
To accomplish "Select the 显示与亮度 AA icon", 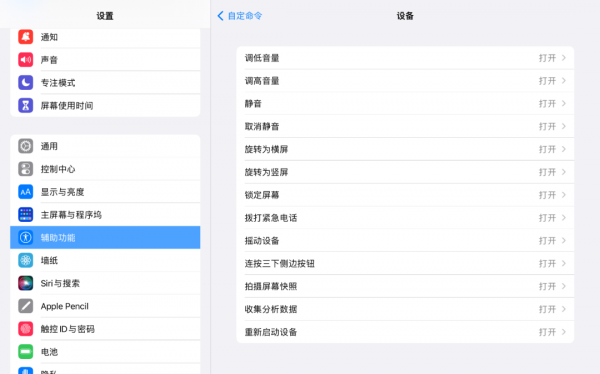I will (26, 192).
